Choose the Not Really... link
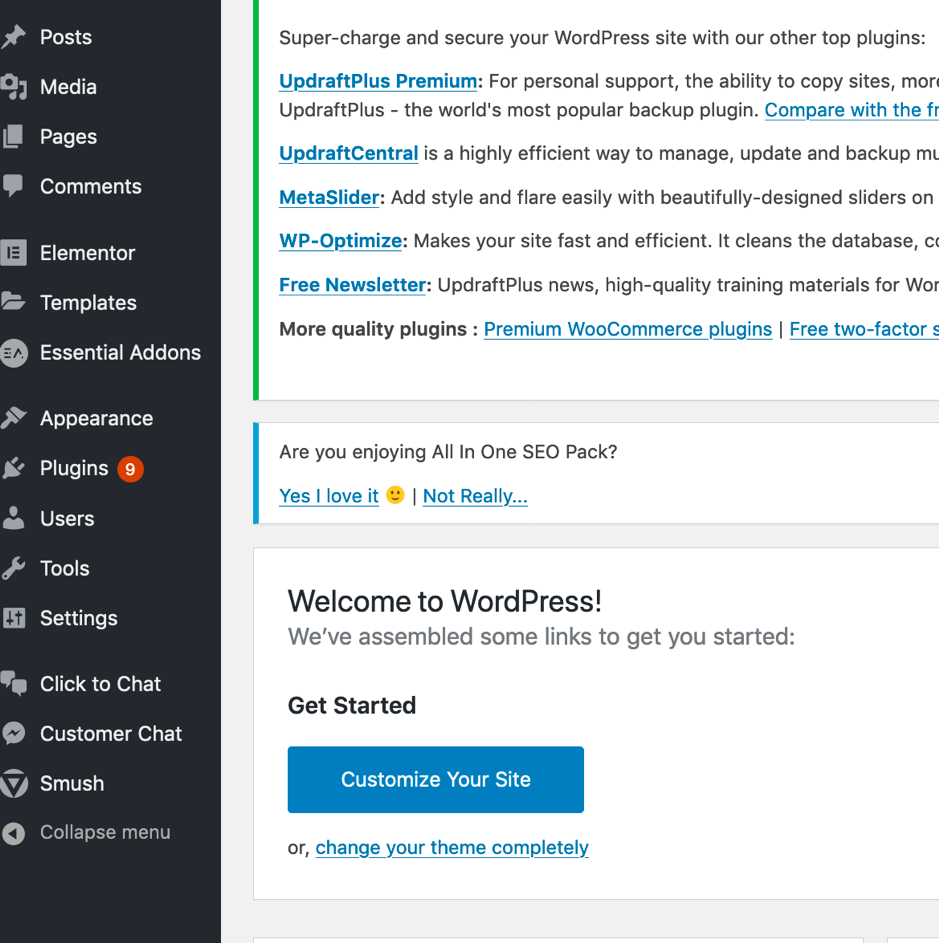Image resolution: width=939 pixels, height=943 pixels. click(475, 496)
